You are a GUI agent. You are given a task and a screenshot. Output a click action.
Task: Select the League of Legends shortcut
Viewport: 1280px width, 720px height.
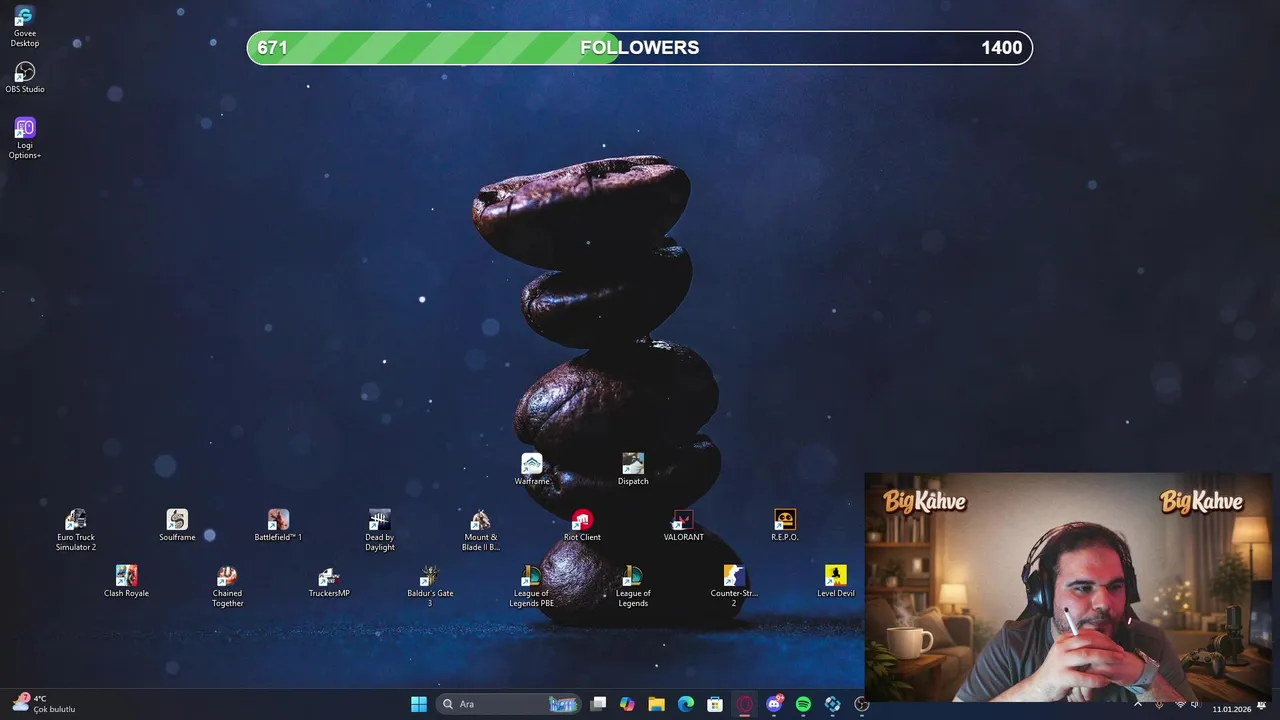coord(633,586)
